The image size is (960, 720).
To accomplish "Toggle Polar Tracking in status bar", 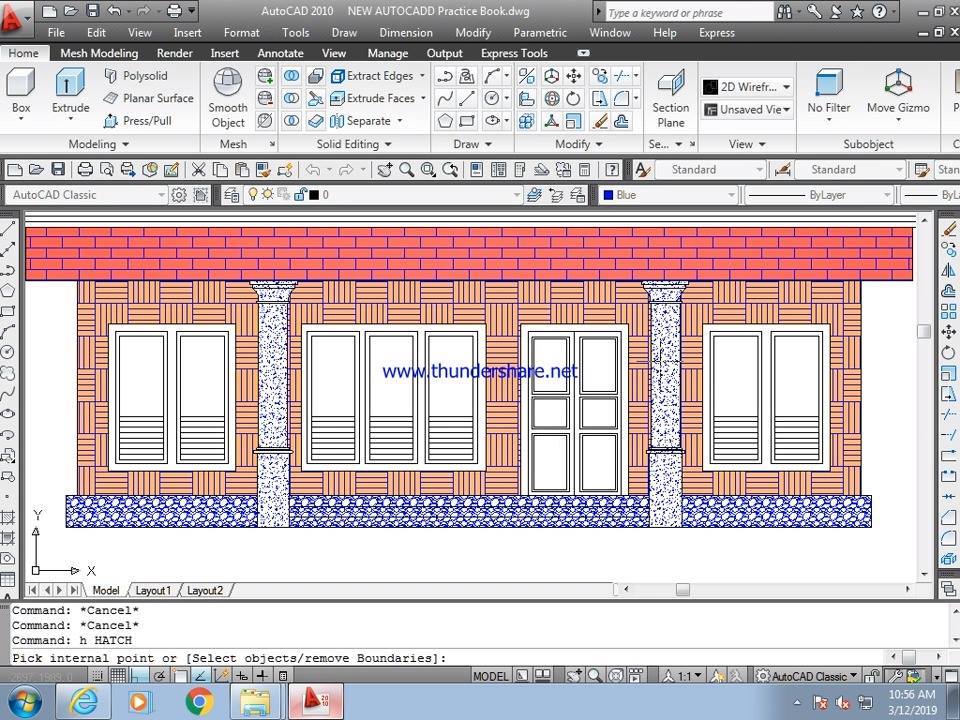I will [x=159, y=675].
